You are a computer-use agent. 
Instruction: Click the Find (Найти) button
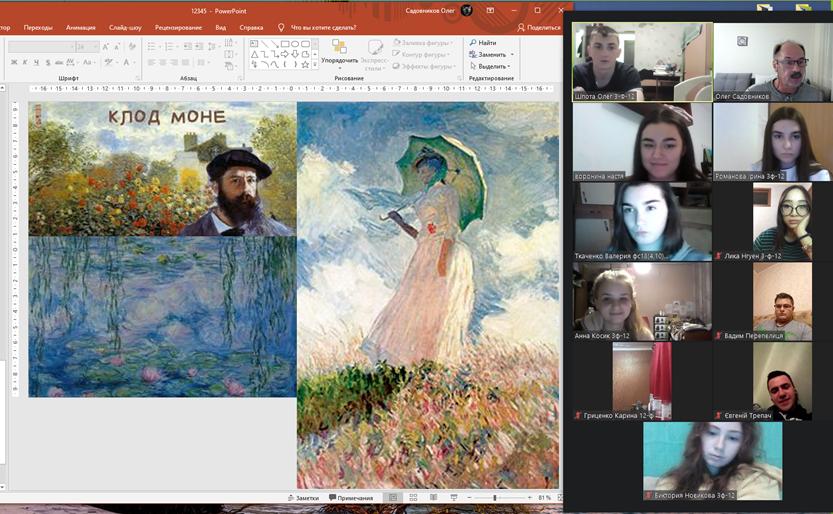point(483,42)
